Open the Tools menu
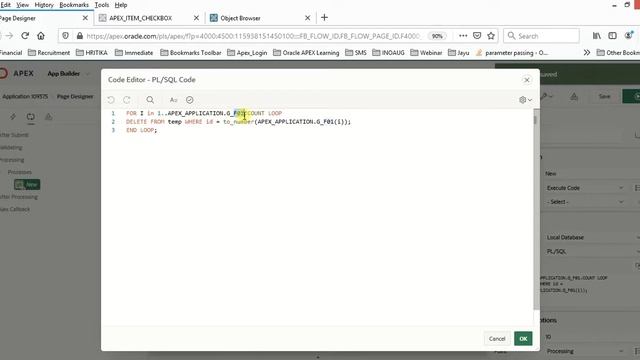 coord(102,5)
